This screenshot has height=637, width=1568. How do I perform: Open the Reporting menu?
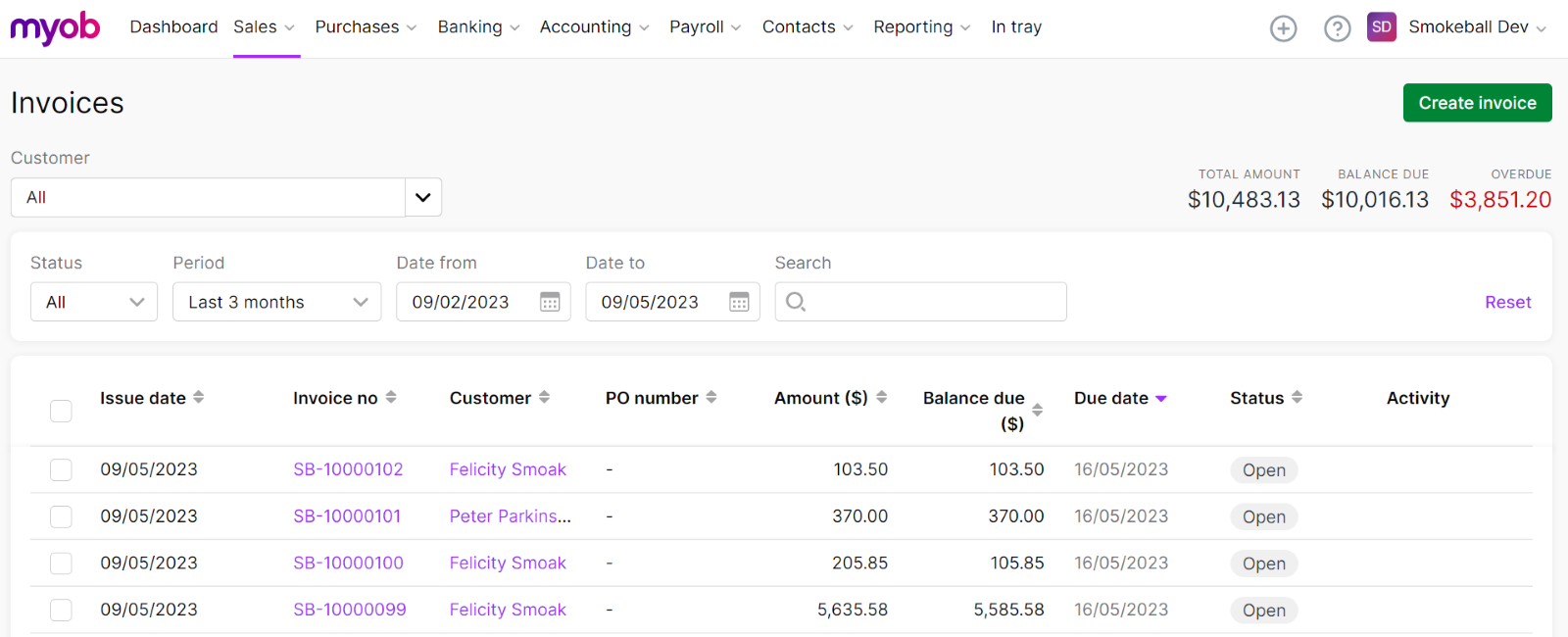921,27
